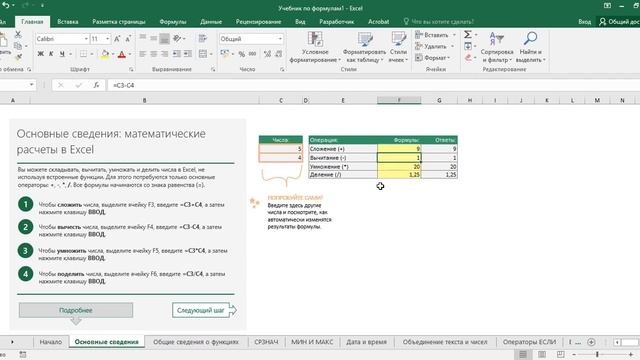Open the Разметка страницы ribbon tab
This screenshot has height=360, width=640.
[x=119, y=22]
